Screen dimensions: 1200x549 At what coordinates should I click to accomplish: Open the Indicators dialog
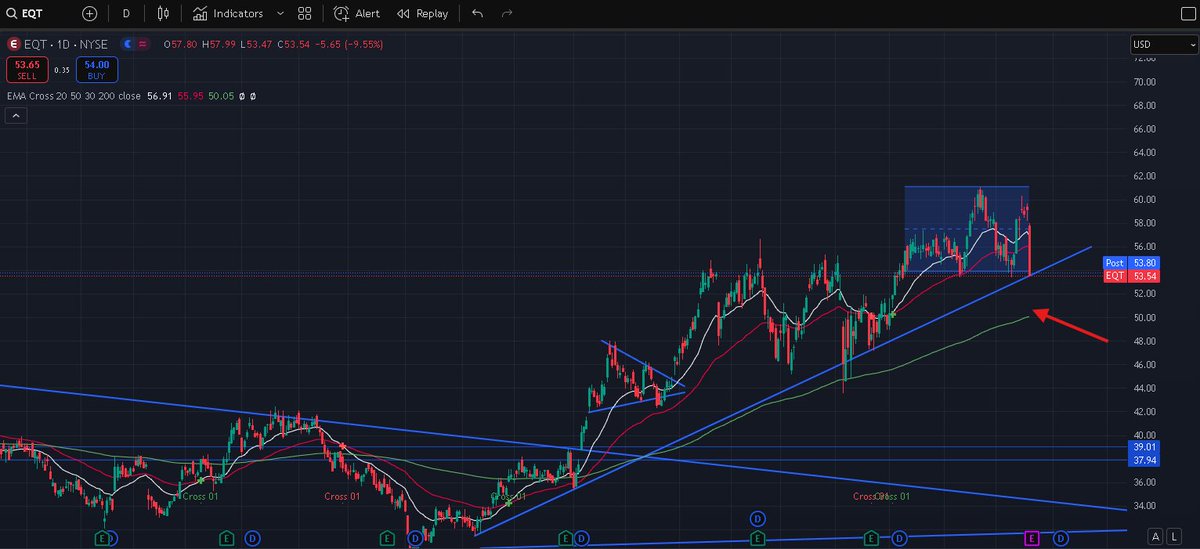(x=228, y=14)
